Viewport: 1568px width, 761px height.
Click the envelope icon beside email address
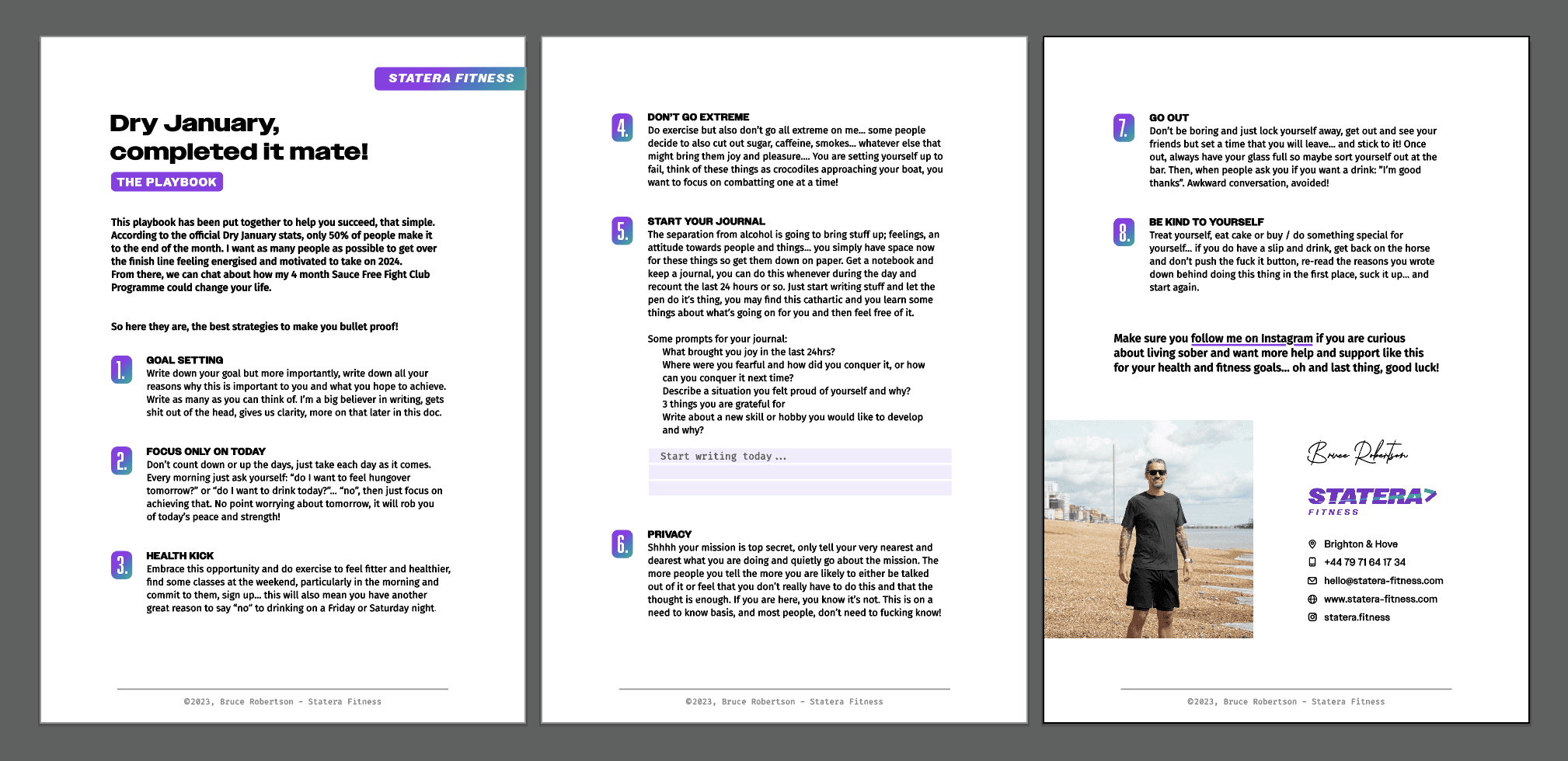pyautogui.click(x=1312, y=581)
